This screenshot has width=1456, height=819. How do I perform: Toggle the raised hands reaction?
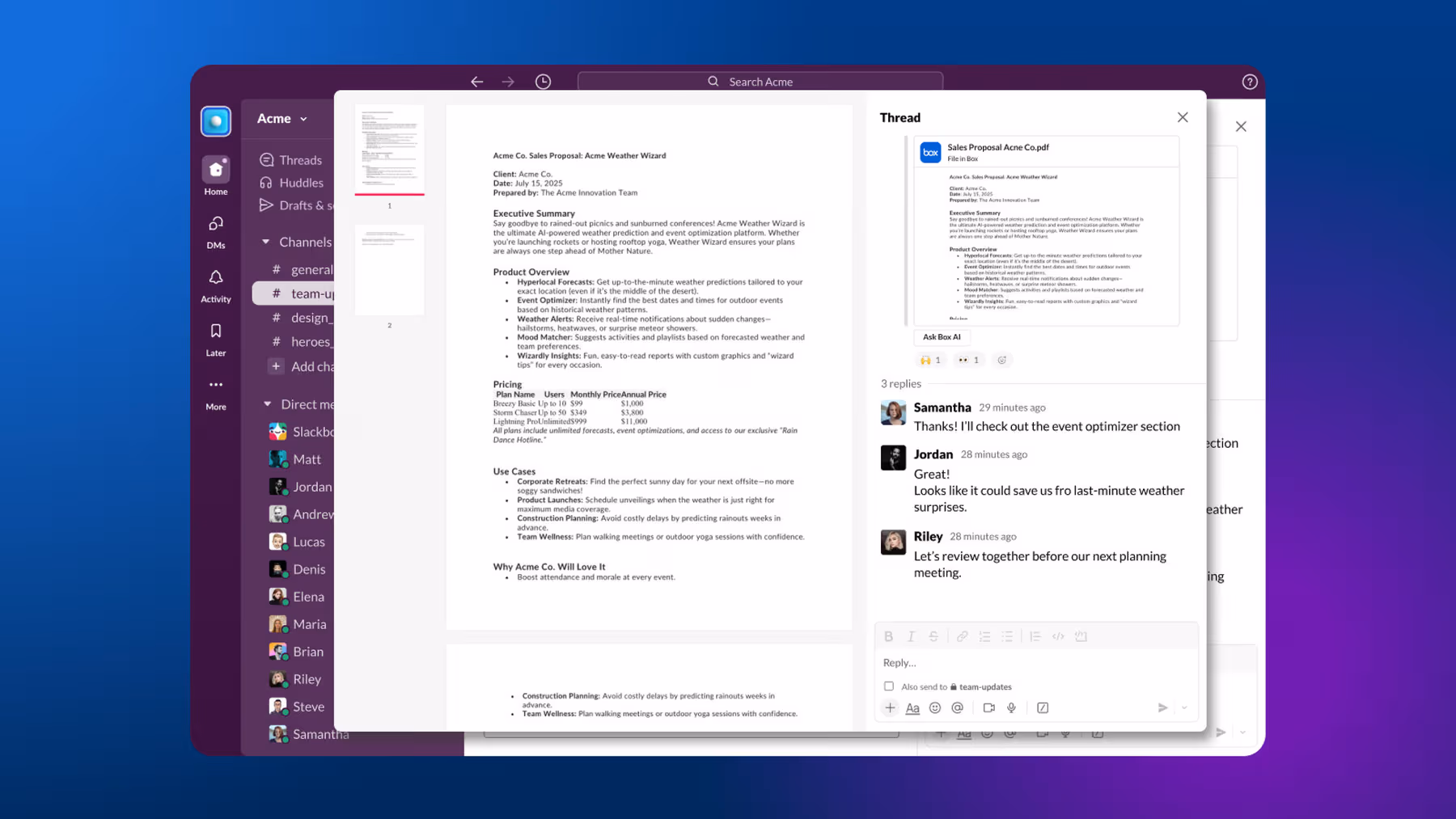point(930,360)
